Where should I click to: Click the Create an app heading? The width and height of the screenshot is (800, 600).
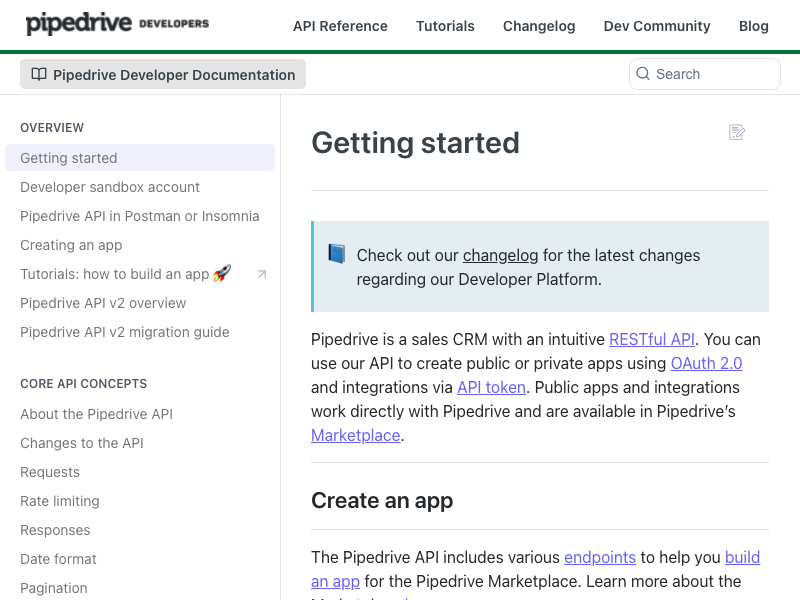click(382, 501)
